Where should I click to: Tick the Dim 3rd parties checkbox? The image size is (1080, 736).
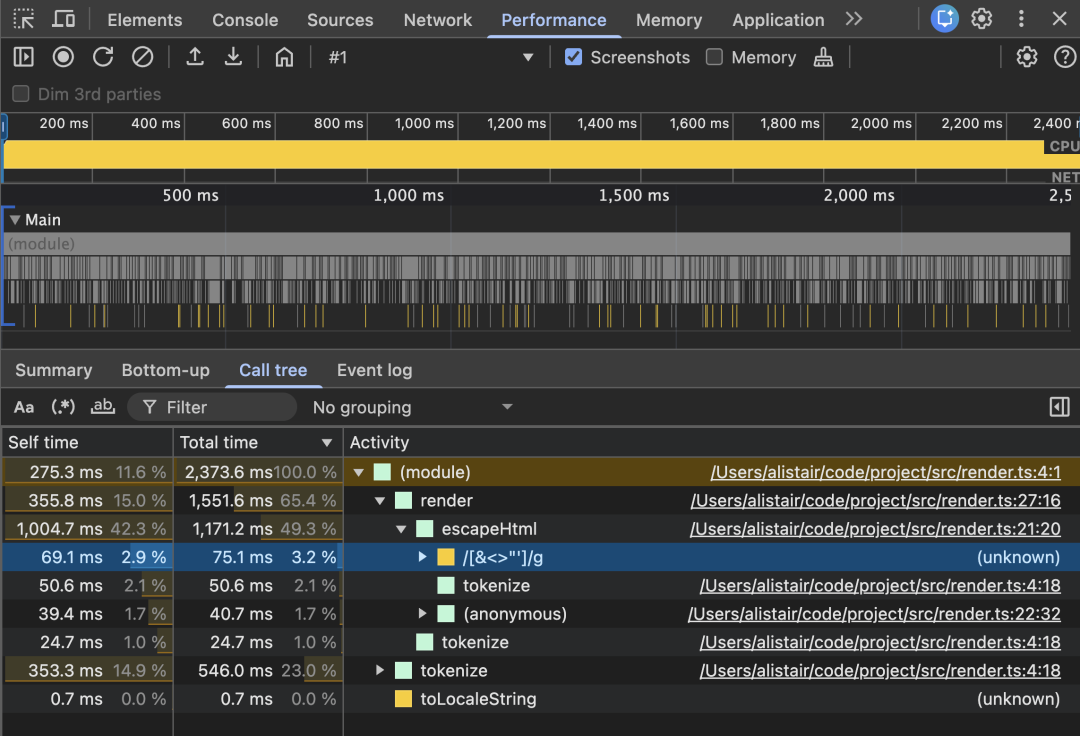pos(21,94)
